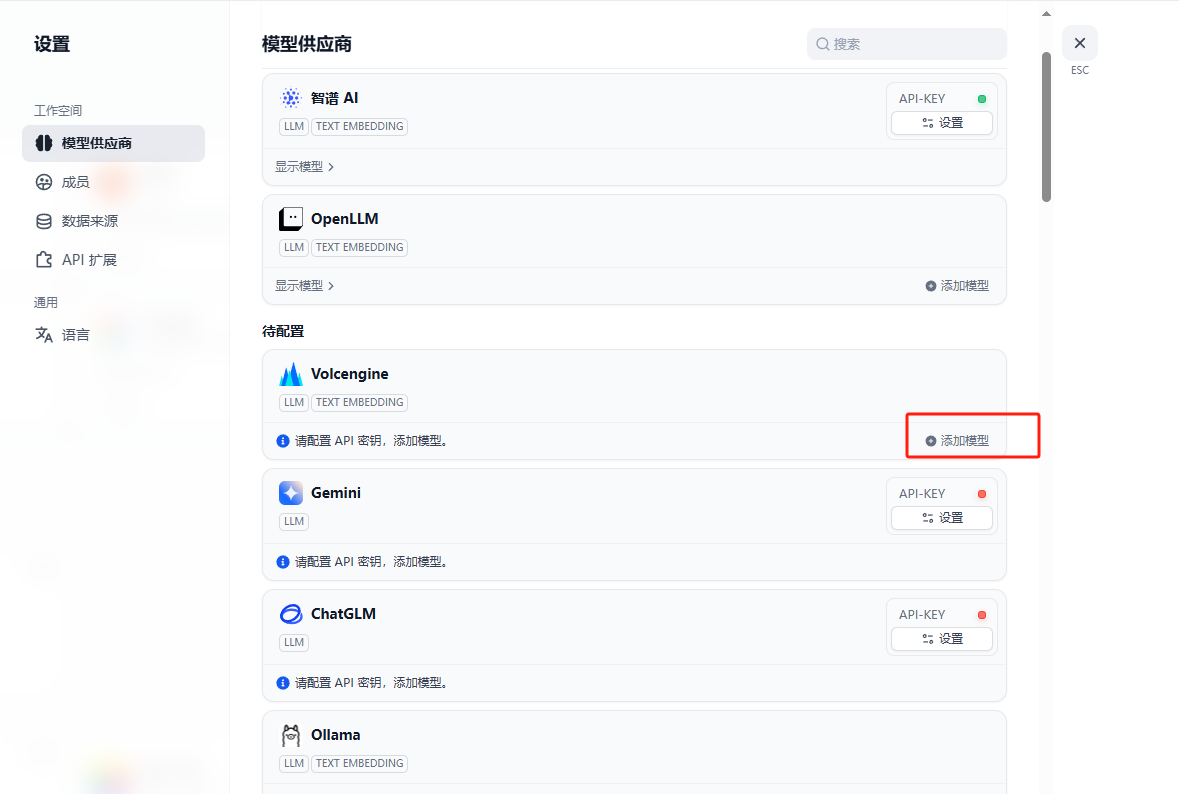
Task: Click the LLM tag under Gemini
Action: click(x=294, y=521)
